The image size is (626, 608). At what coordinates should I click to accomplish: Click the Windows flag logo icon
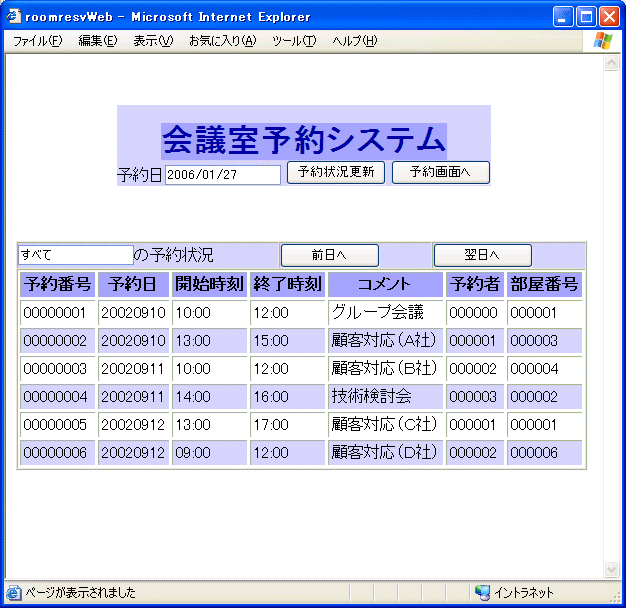coord(603,41)
